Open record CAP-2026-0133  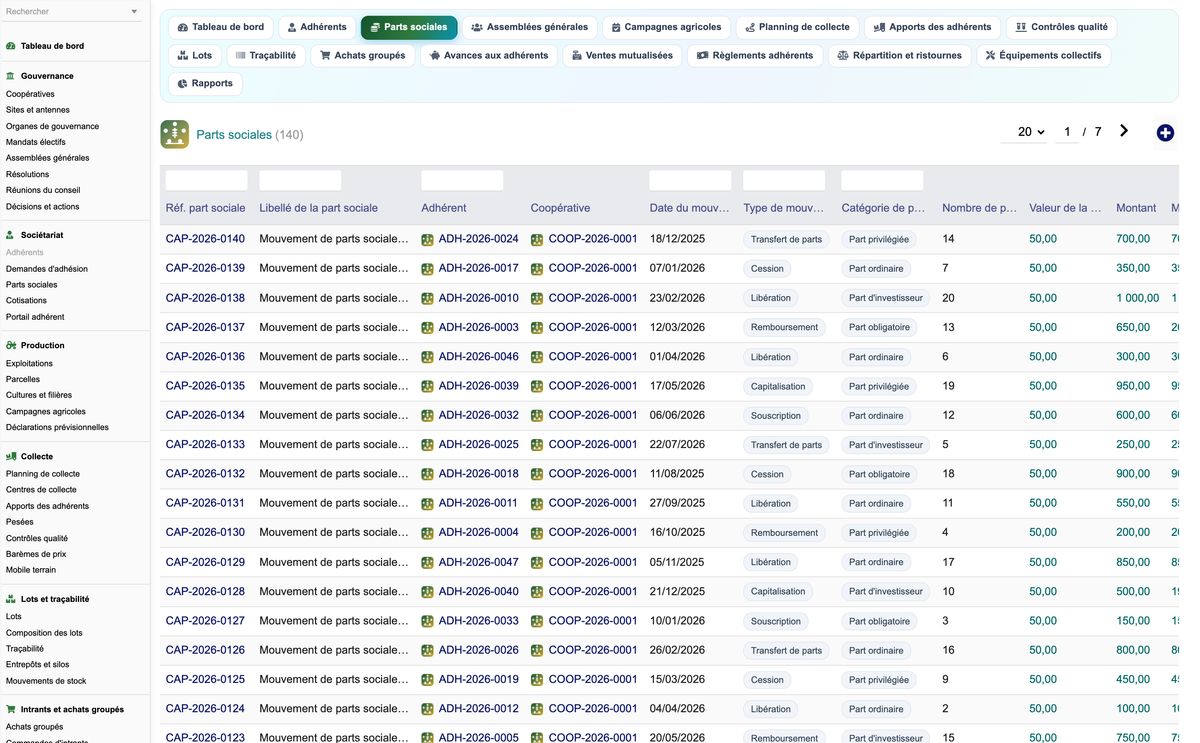point(205,444)
